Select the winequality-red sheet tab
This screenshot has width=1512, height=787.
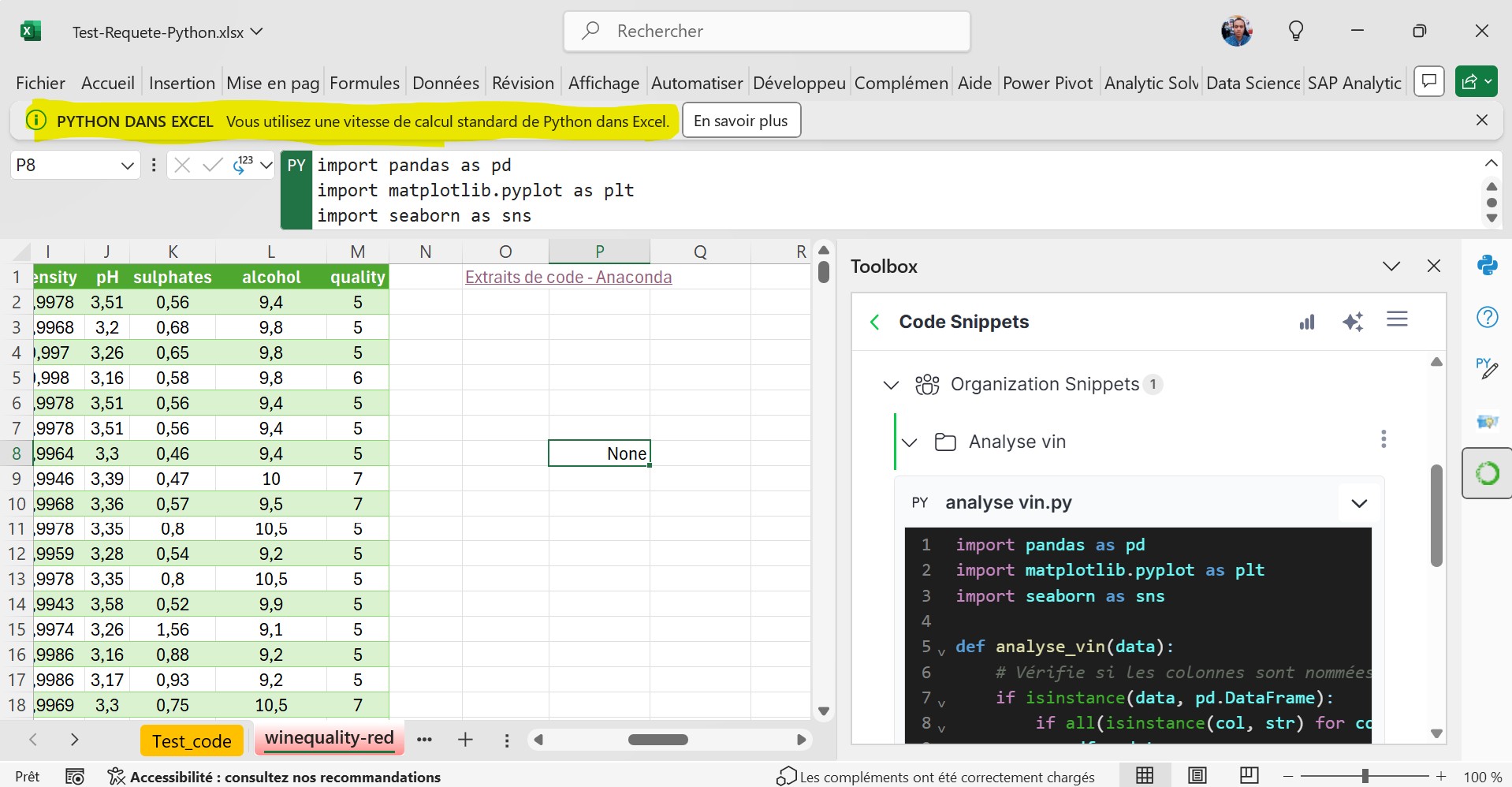(330, 738)
